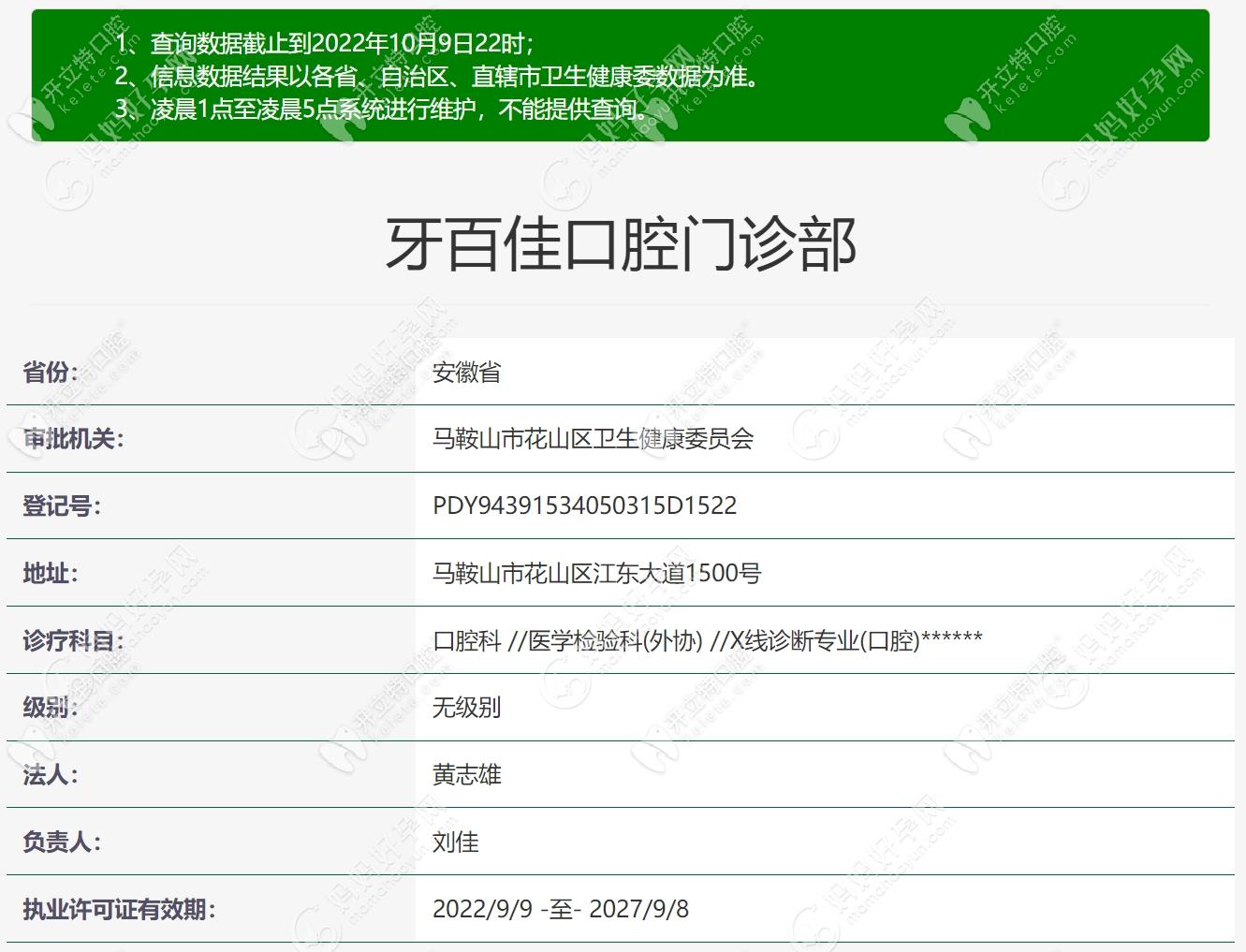Click the license validity dates 2022/9/9 -至- 2027/9/8
This screenshot has width=1246, height=952.
560,909
